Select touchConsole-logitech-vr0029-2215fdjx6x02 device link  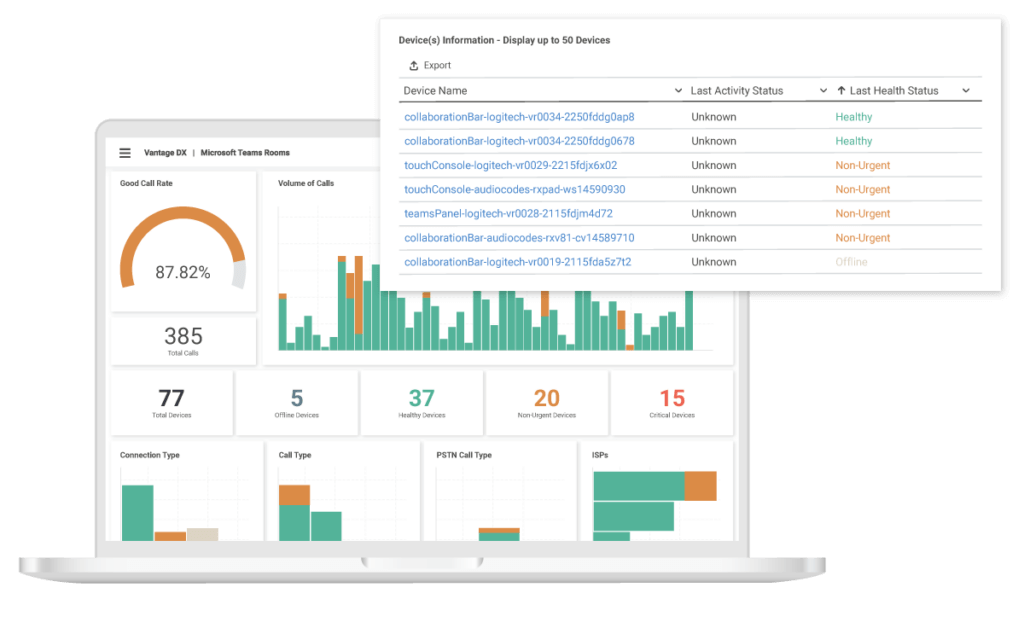[512, 165]
